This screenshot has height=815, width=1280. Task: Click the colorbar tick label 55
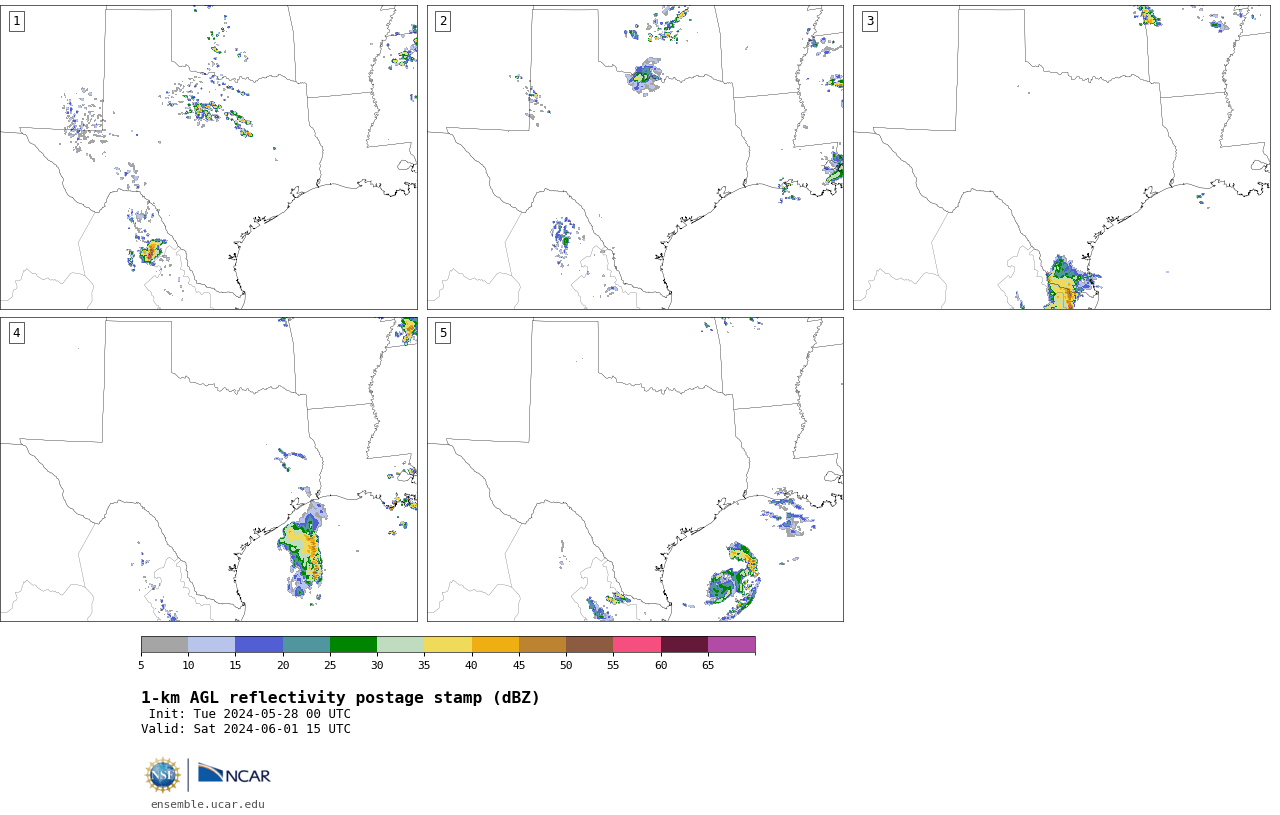point(613,665)
